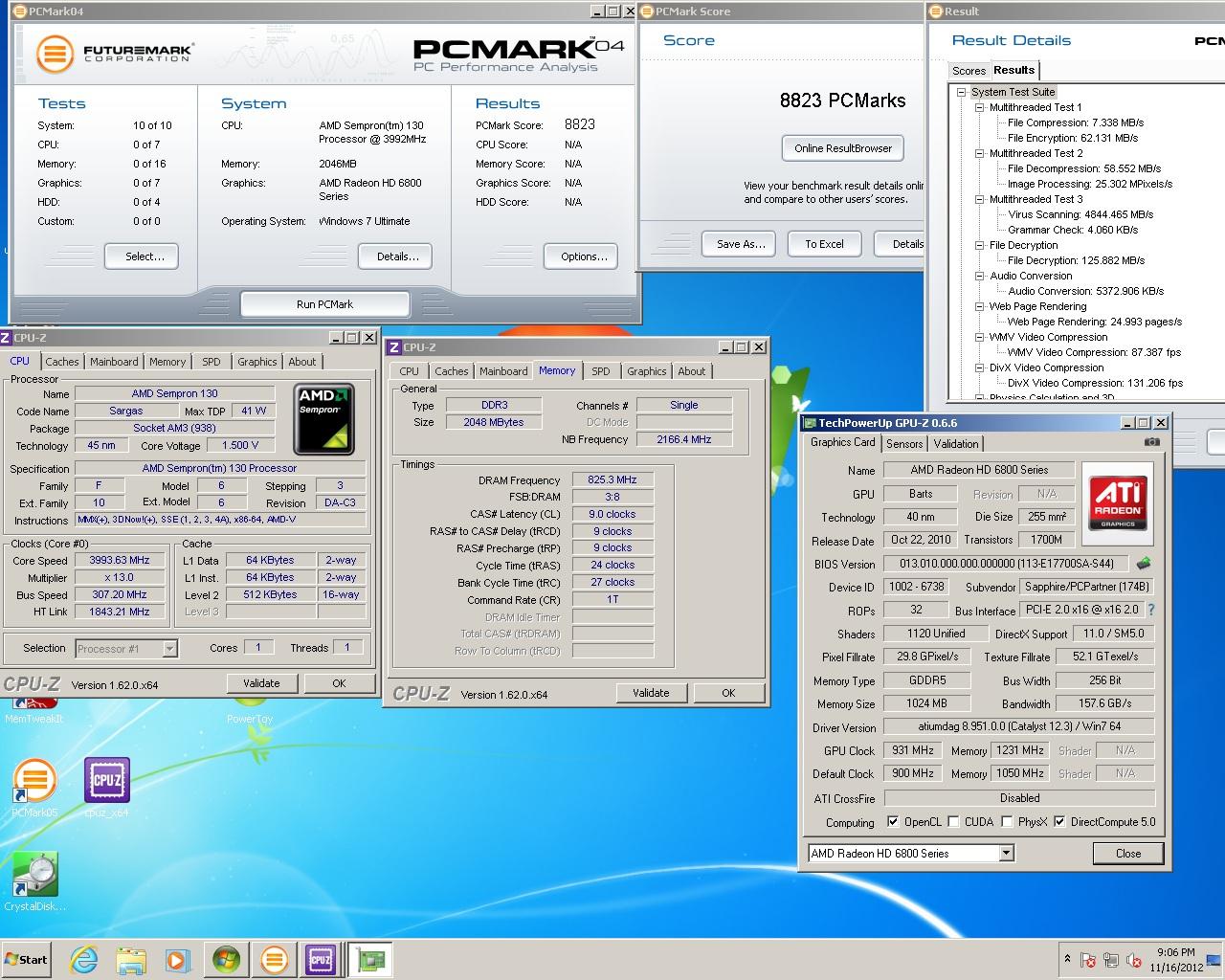The image size is (1225, 980).
Task: Switch to PCMark04 orange taskbar button
Action: (x=274, y=960)
